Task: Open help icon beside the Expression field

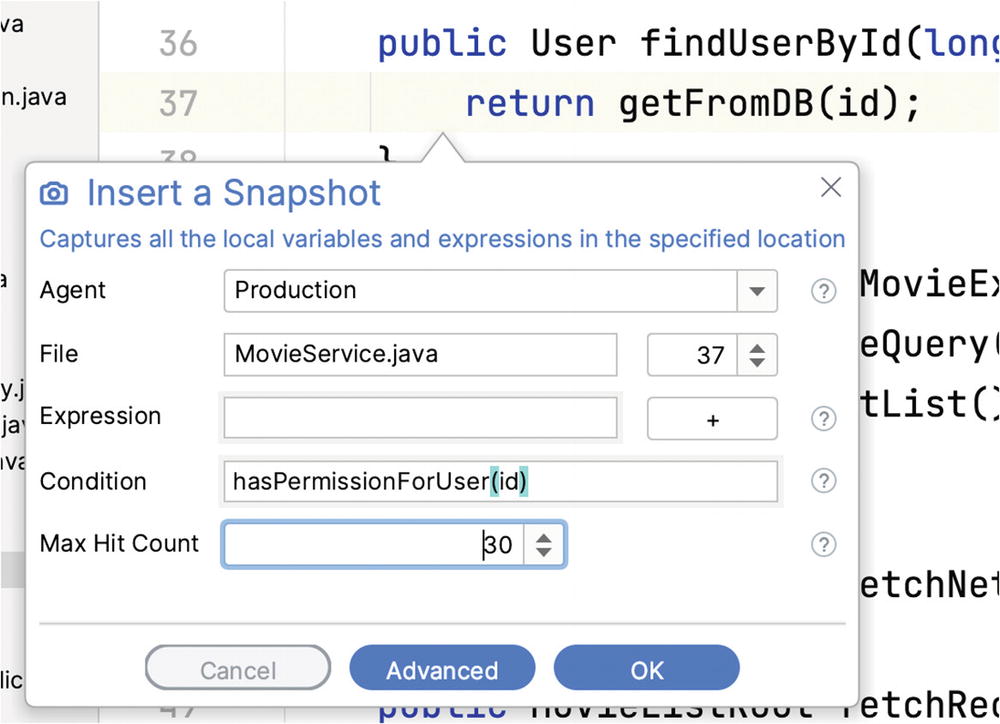Action: click(x=822, y=418)
